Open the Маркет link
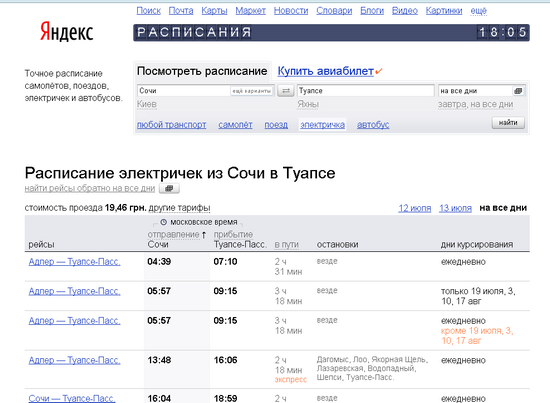Image resolution: width=550 pixels, height=403 pixels. click(x=250, y=11)
